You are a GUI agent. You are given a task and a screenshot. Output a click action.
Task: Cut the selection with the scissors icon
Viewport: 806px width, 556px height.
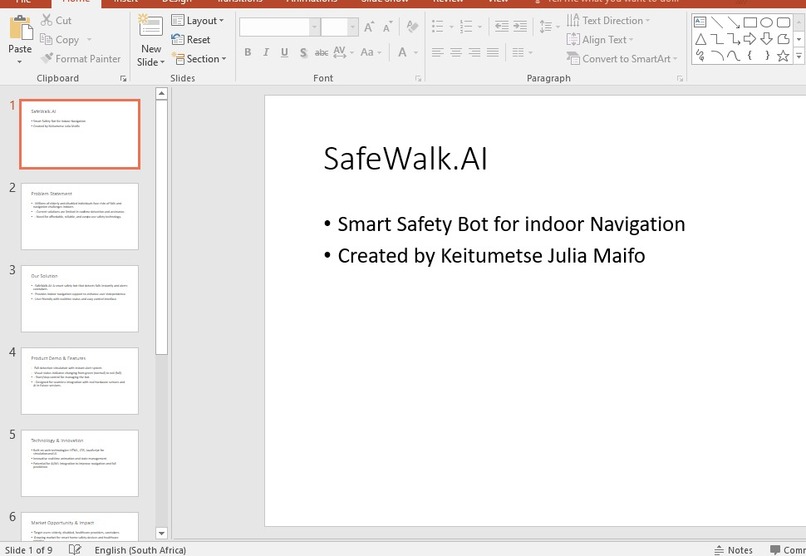point(47,20)
